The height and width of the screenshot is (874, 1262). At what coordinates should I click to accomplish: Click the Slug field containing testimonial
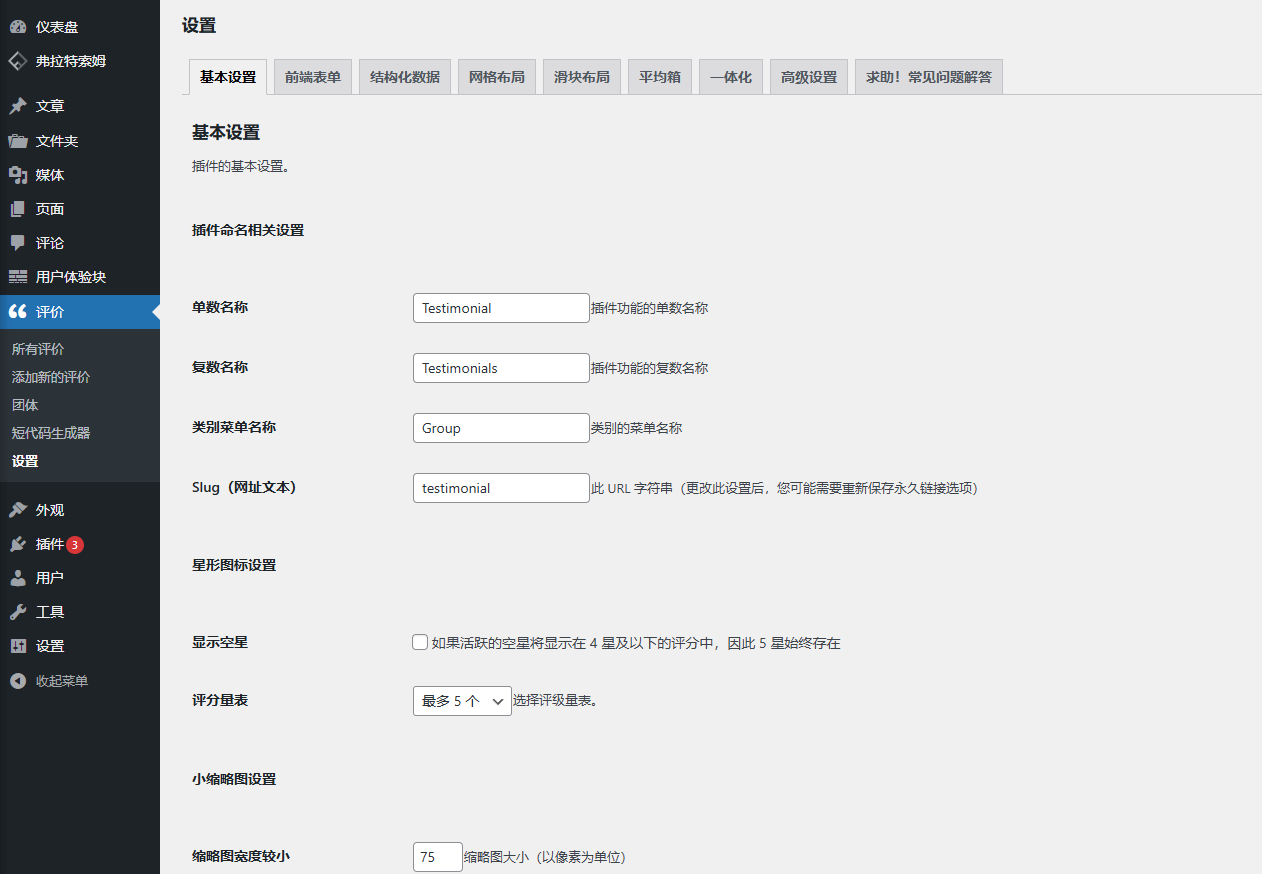point(501,488)
